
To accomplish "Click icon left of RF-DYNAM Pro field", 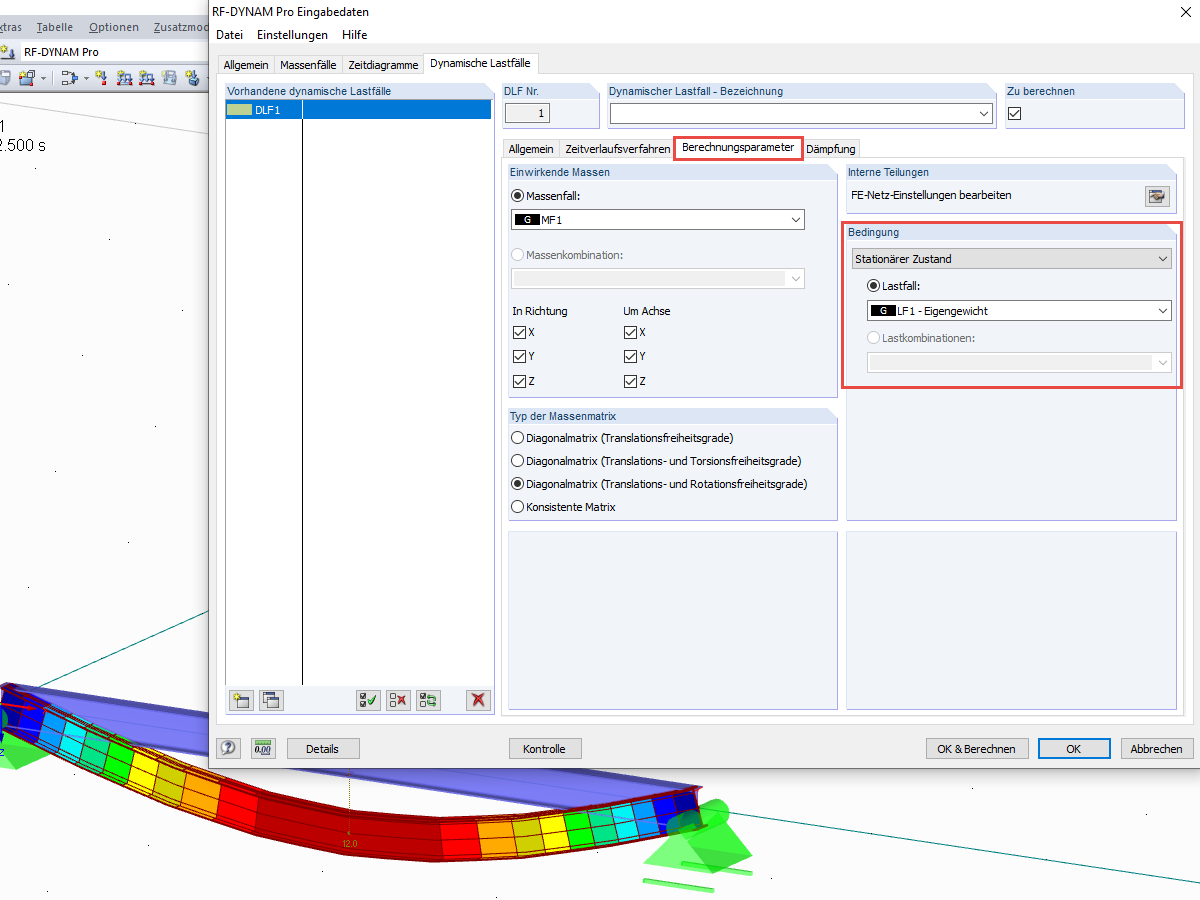I will [x=7, y=51].
